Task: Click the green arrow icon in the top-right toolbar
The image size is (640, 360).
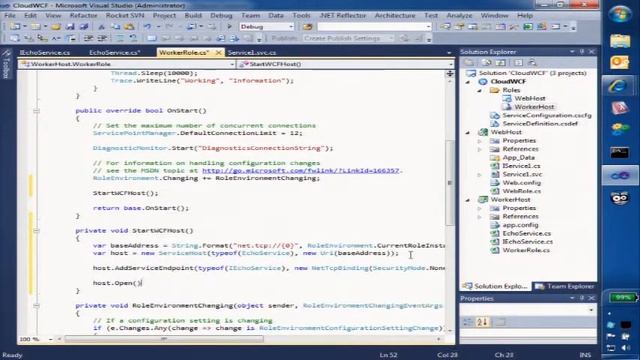Action: (x=528, y=27)
